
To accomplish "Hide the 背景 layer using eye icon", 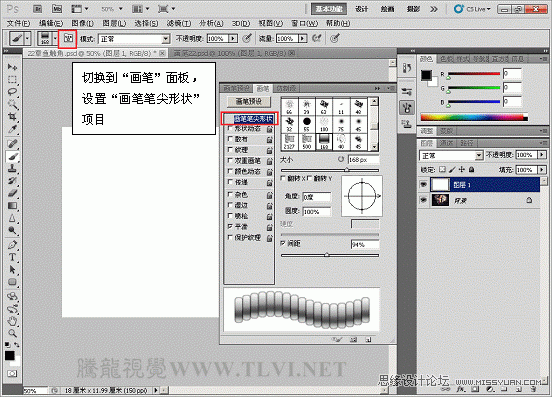I will (x=424, y=200).
